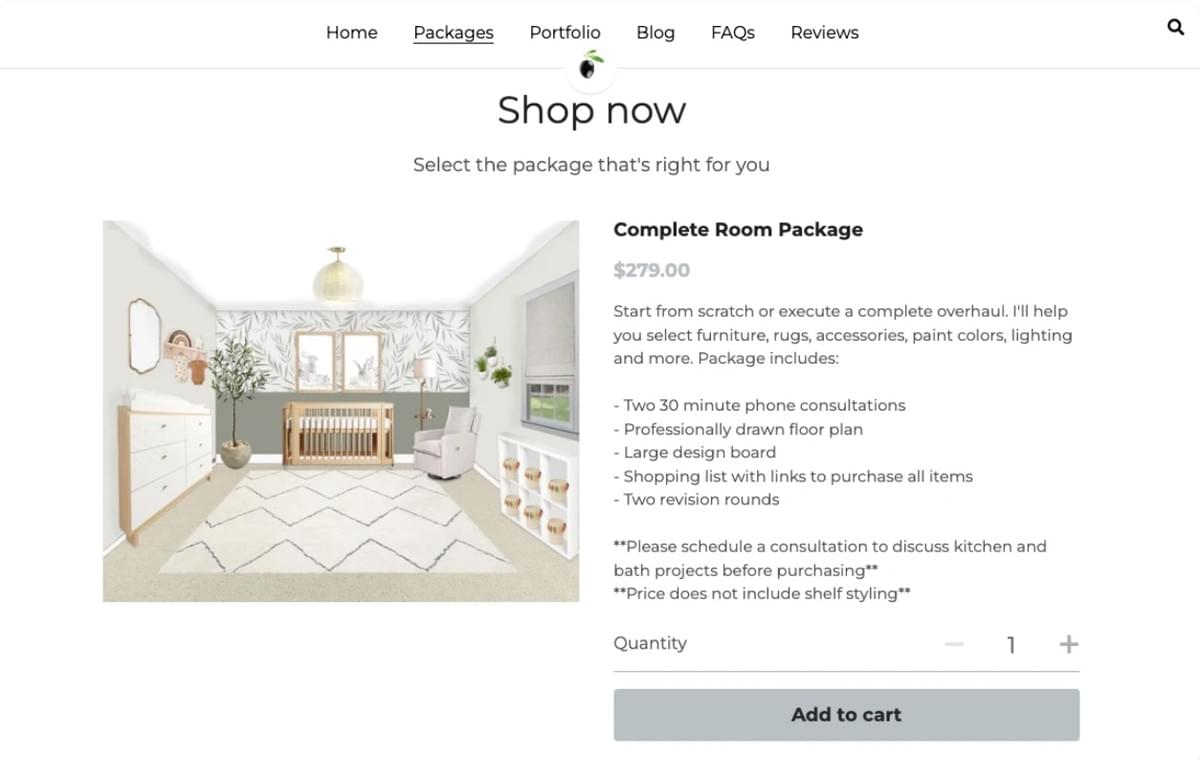The height and width of the screenshot is (760, 1200).
Task: Open the search icon
Action: [1175, 27]
